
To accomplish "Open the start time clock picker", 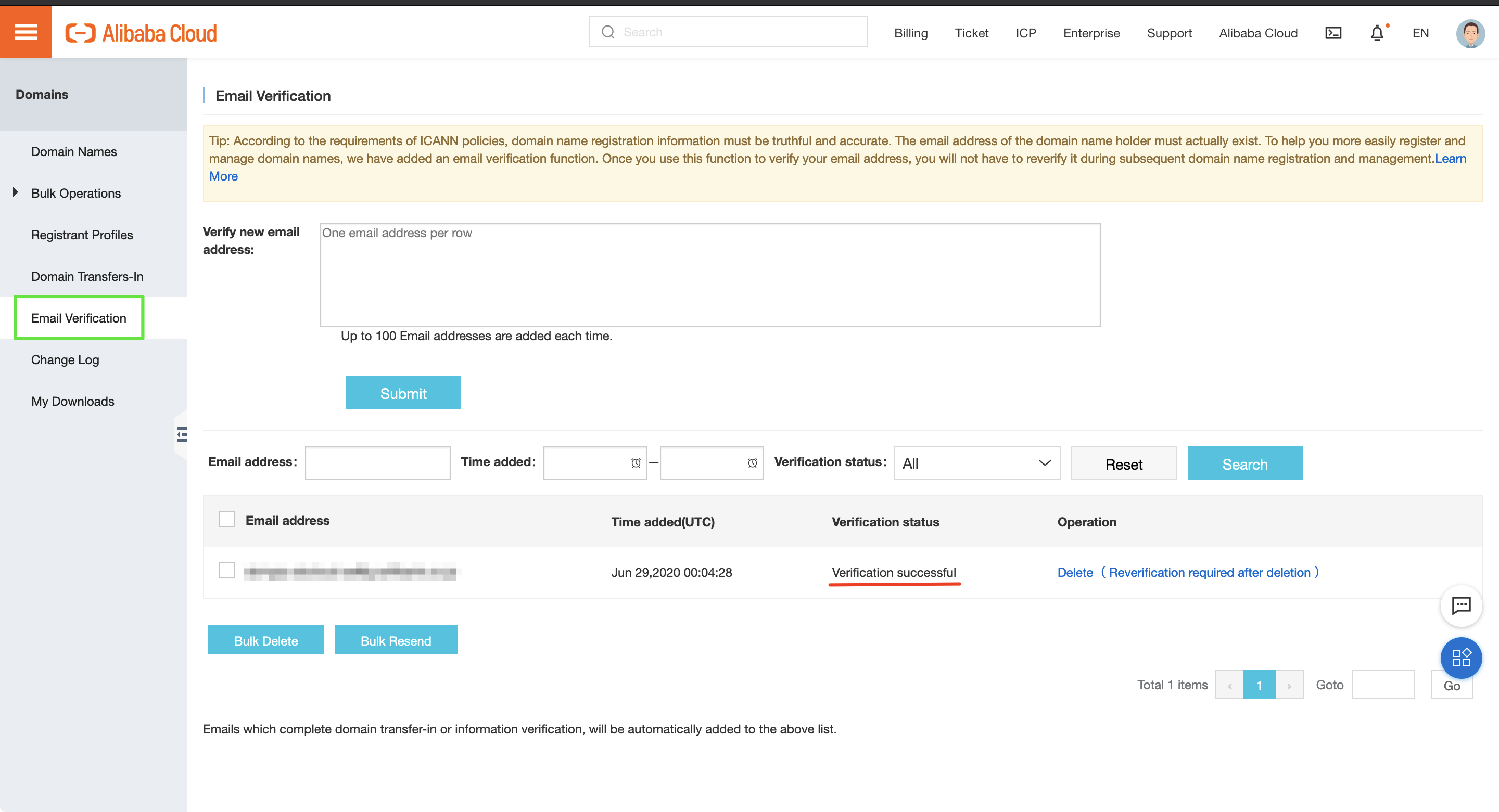I will [636, 463].
